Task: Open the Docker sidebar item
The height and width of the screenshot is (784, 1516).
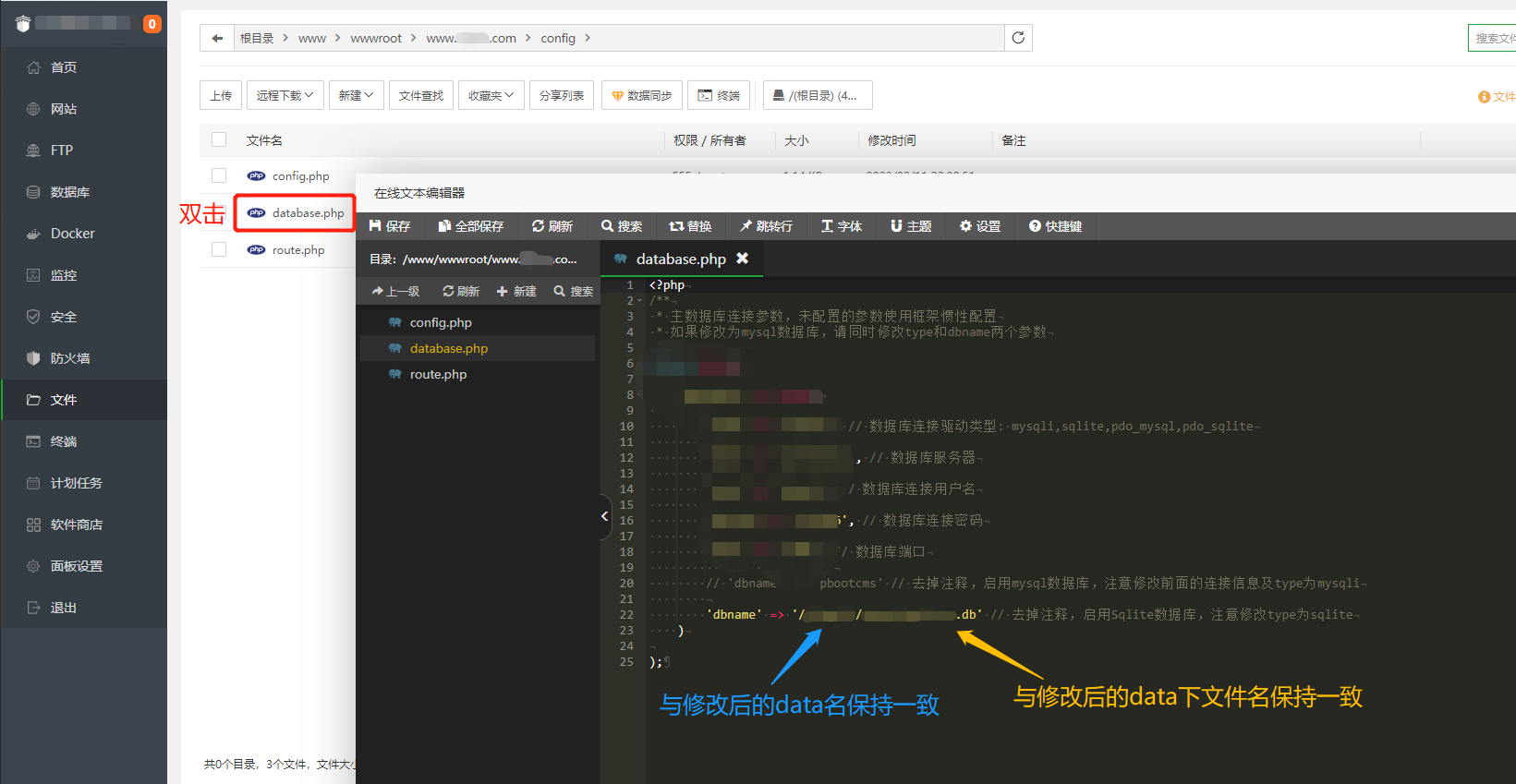Action: (83, 234)
